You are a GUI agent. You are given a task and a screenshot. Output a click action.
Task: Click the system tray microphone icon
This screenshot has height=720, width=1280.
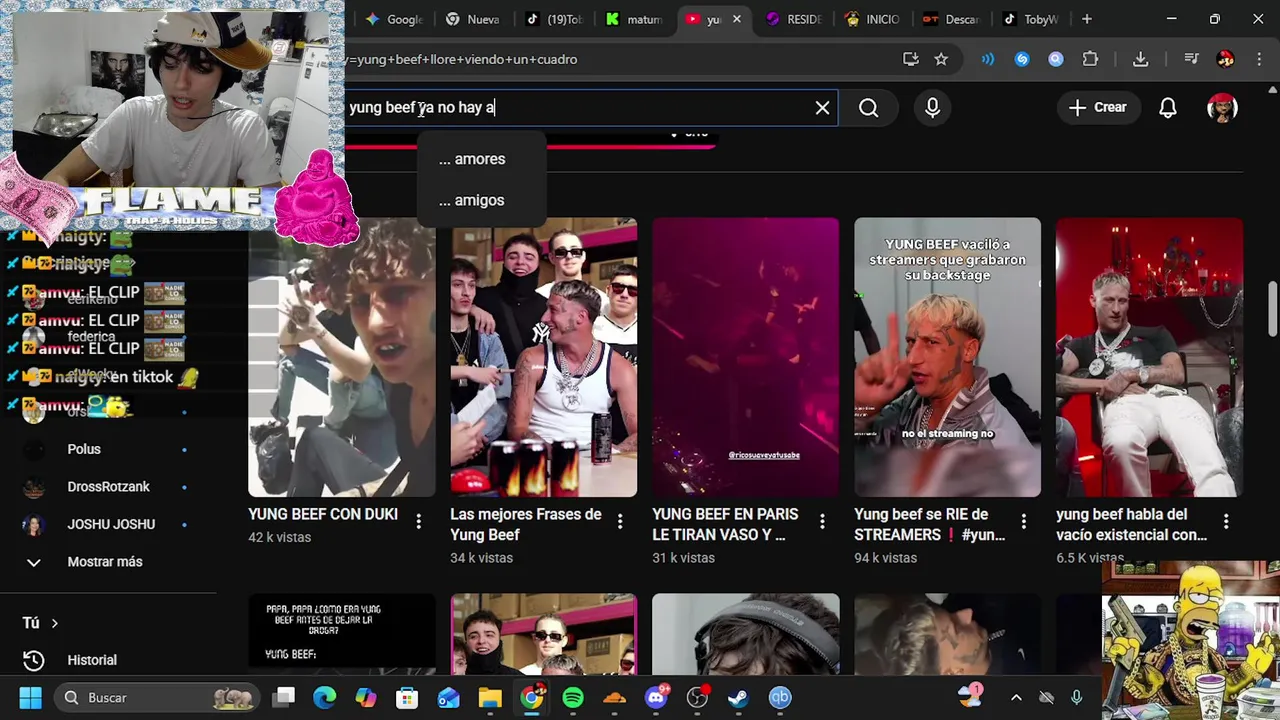click(1076, 697)
